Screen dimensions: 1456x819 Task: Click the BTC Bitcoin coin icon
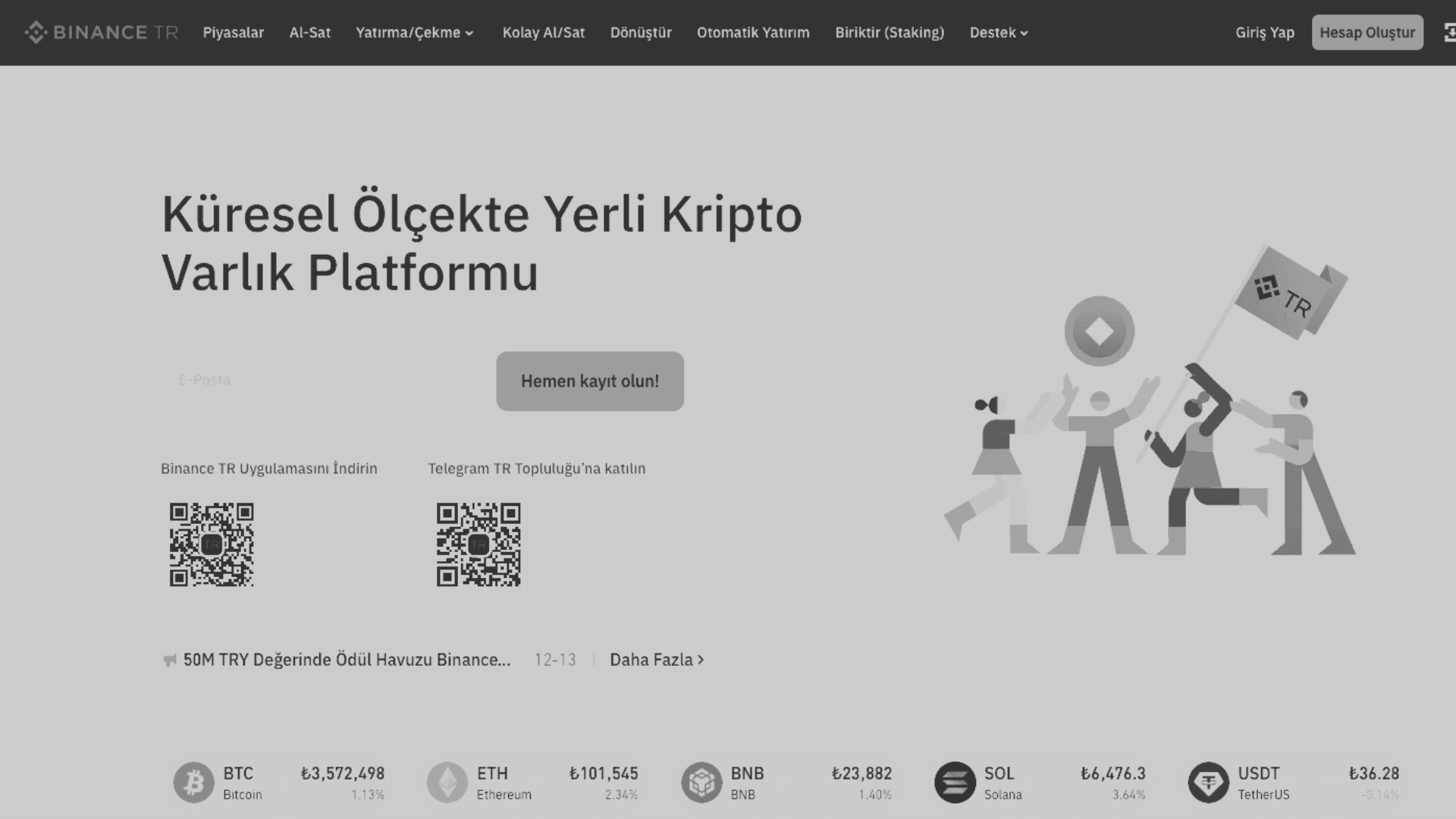(195, 782)
